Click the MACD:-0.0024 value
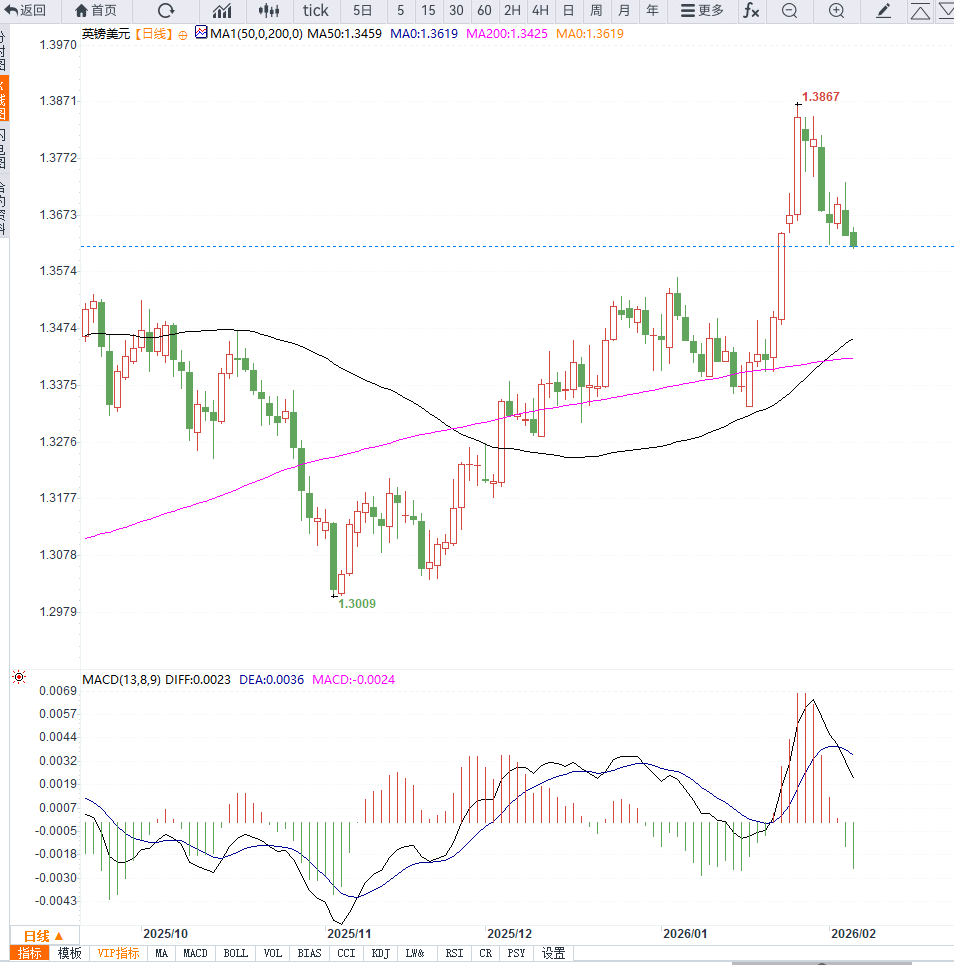This screenshot has width=954, height=965. [x=353, y=679]
